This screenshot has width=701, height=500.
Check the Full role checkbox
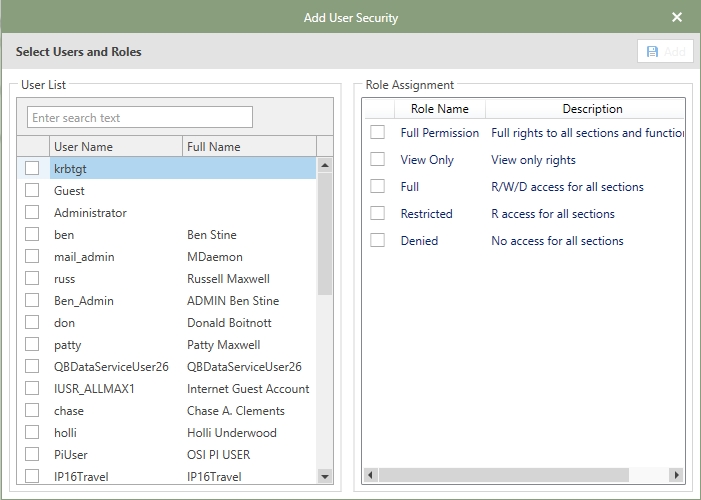coord(377,186)
